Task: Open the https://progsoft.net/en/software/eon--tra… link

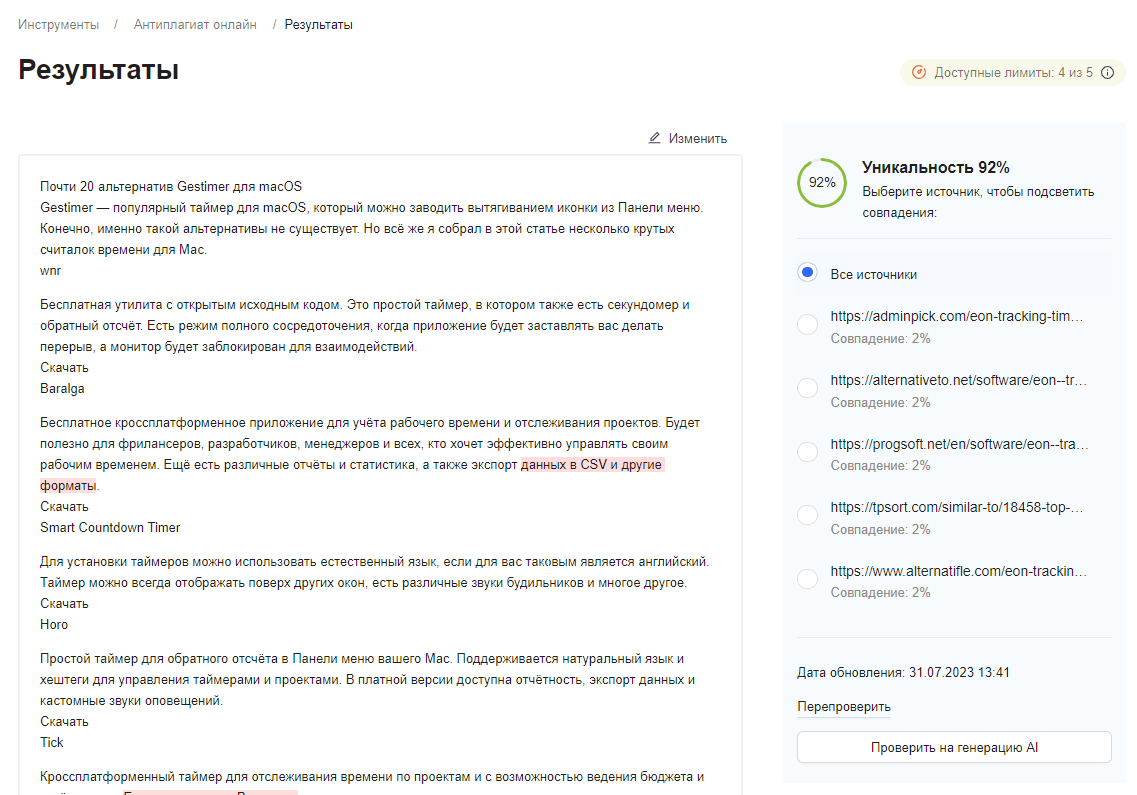Action: pyautogui.click(x=959, y=444)
